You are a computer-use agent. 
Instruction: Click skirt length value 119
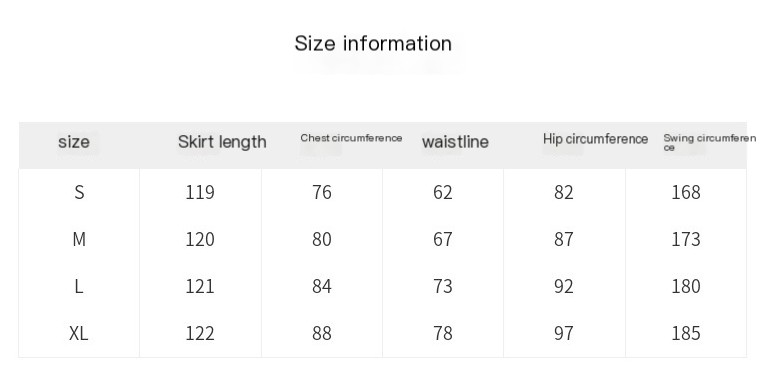point(200,192)
